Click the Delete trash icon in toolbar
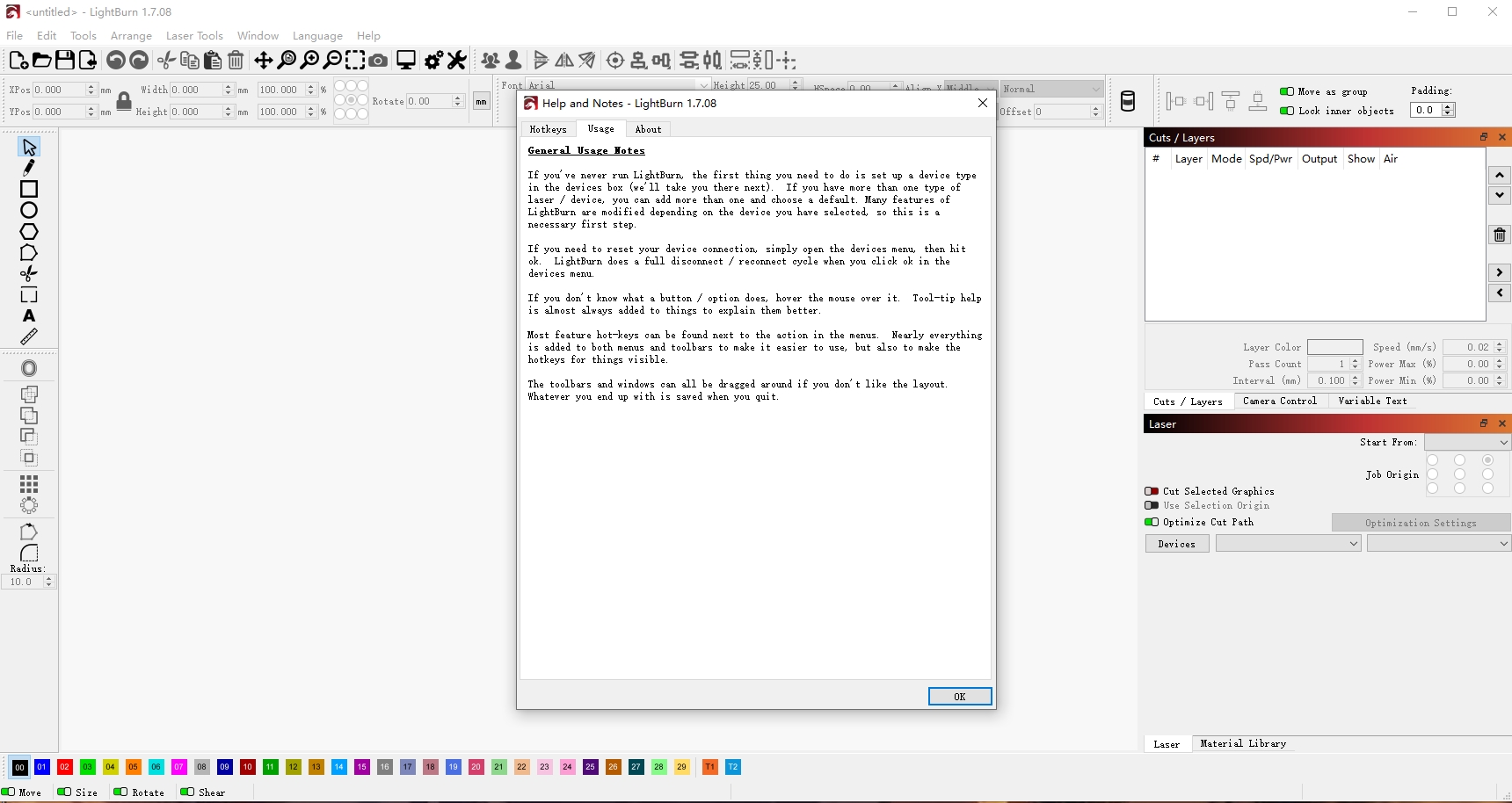 click(236, 60)
